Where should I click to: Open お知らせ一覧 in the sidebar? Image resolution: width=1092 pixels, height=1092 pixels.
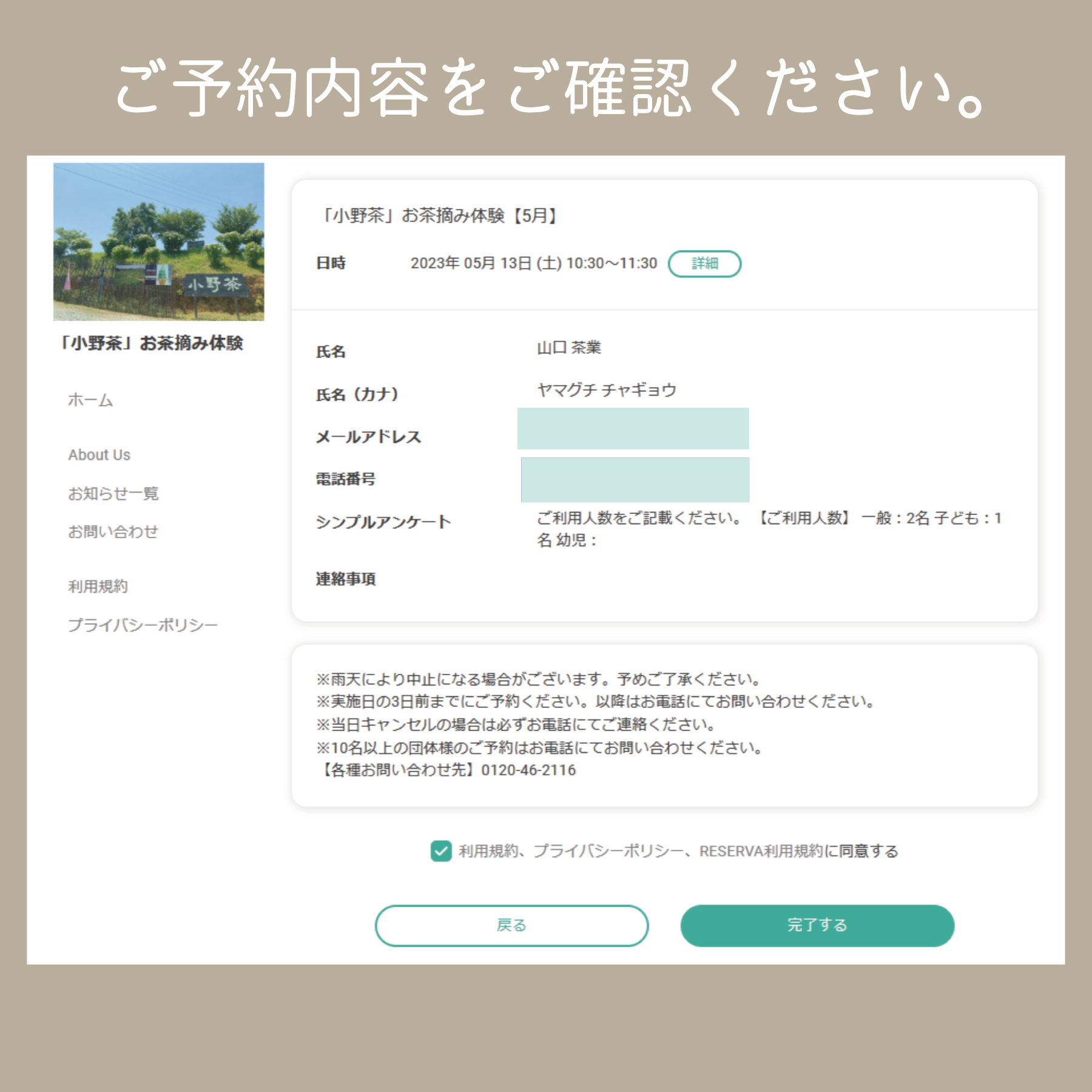[113, 494]
